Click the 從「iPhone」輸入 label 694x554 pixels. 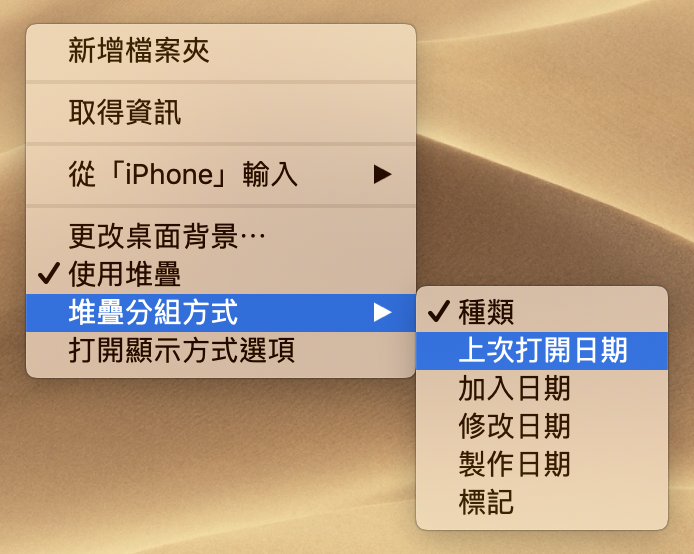coord(183,174)
